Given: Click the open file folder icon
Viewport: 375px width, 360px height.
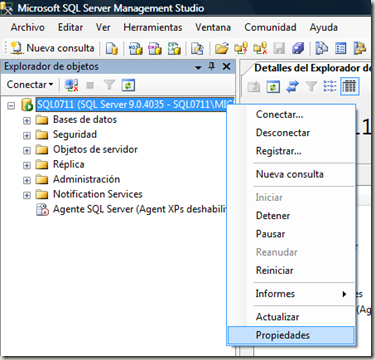Looking at the screenshot, I should pyautogui.click(x=221, y=49).
